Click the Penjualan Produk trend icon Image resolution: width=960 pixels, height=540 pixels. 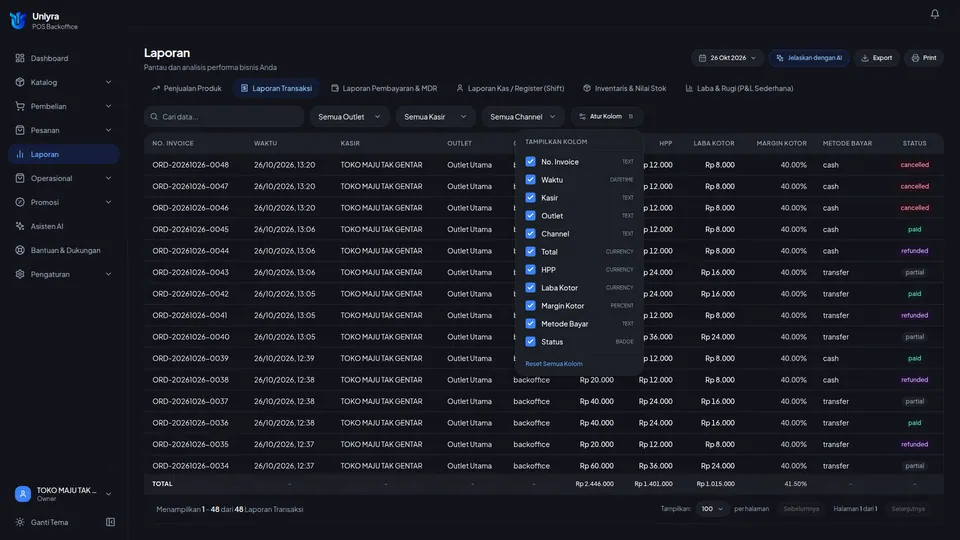click(156, 88)
